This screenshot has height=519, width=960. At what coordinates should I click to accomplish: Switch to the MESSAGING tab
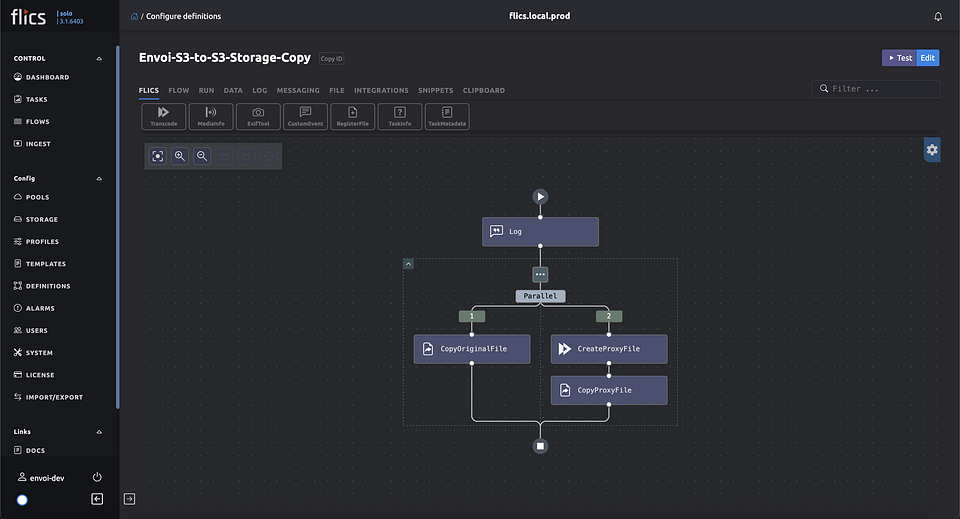tap(298, 90)
